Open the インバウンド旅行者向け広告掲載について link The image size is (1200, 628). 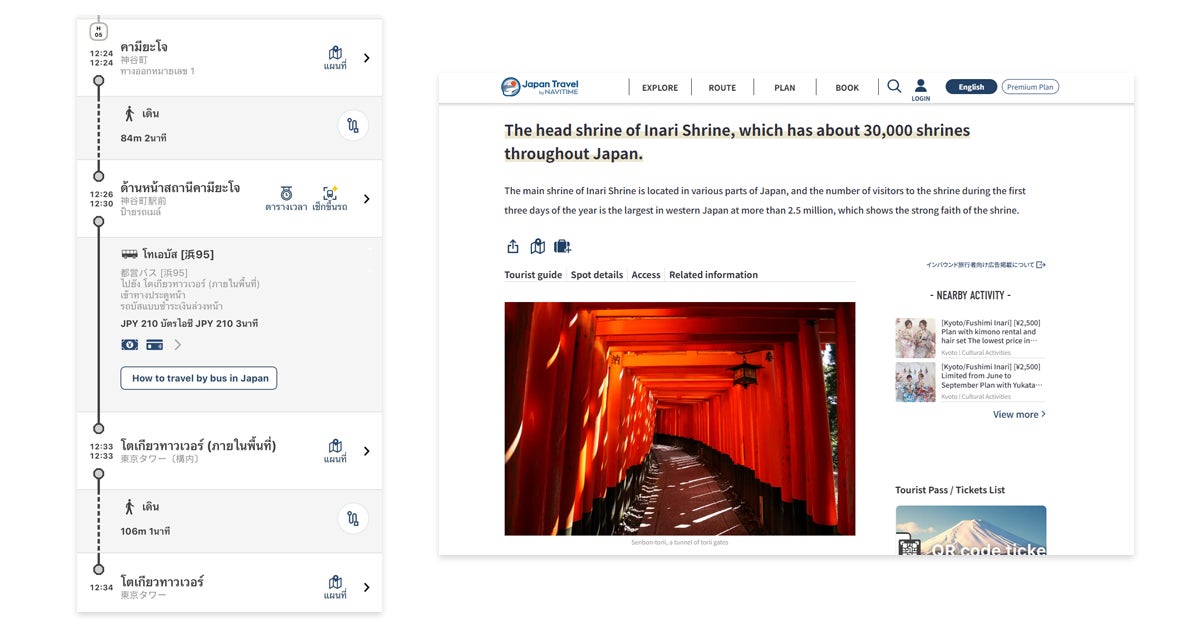[x=986, y=265]
